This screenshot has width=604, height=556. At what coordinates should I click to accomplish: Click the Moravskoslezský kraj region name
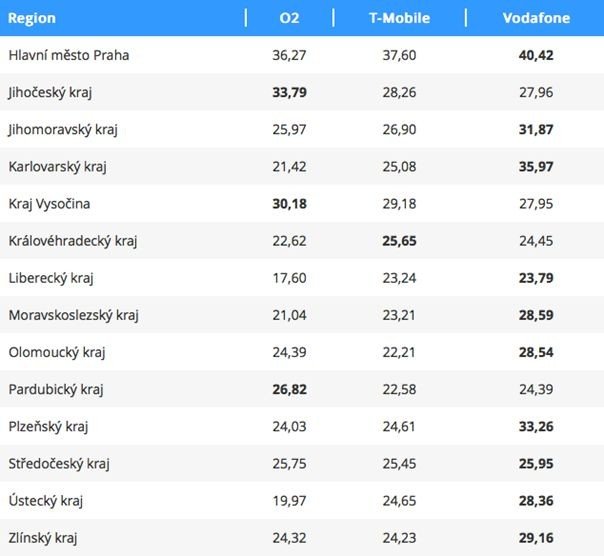tap(73, 315)
